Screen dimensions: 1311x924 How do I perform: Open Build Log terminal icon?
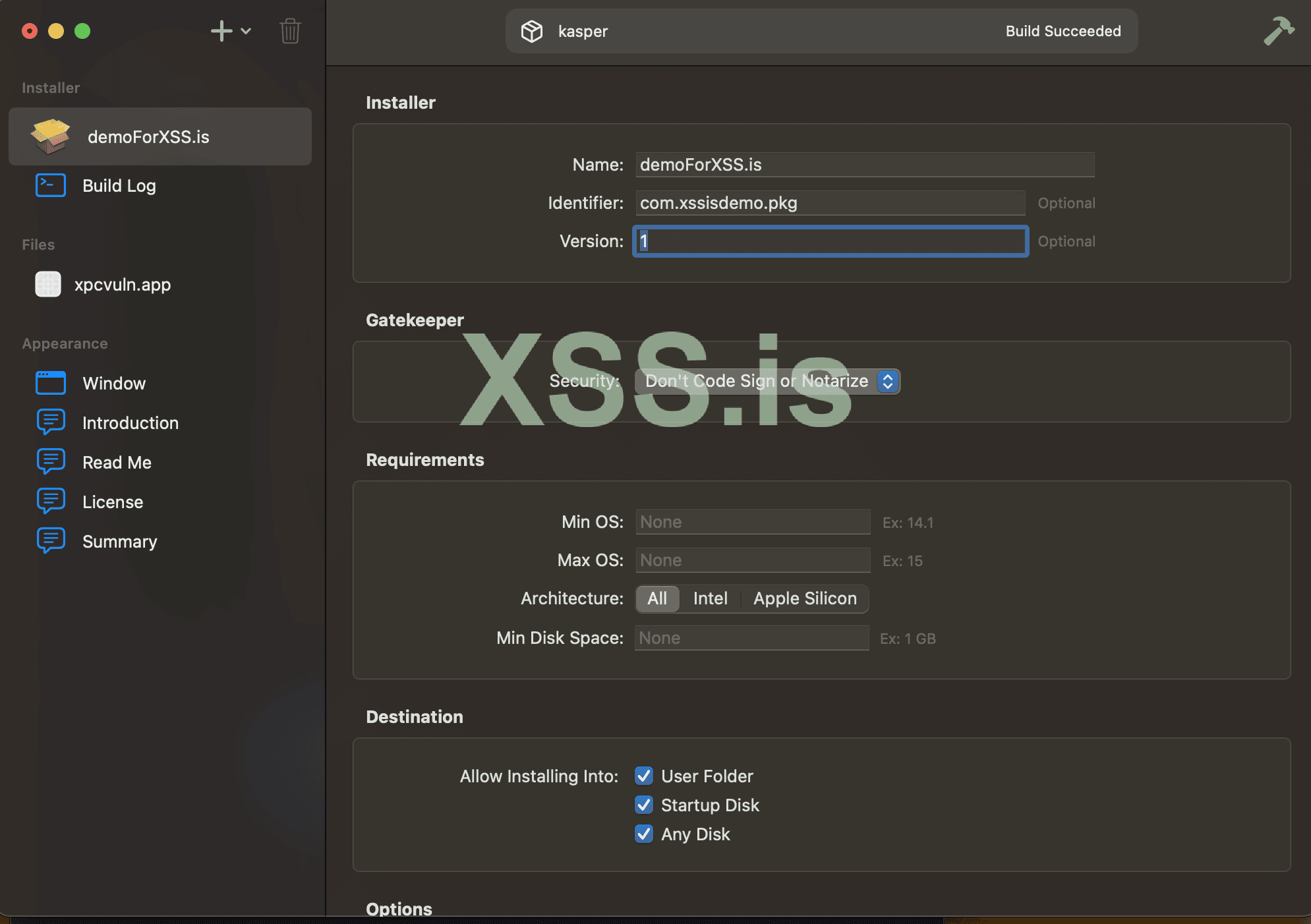tap(51, 186)
